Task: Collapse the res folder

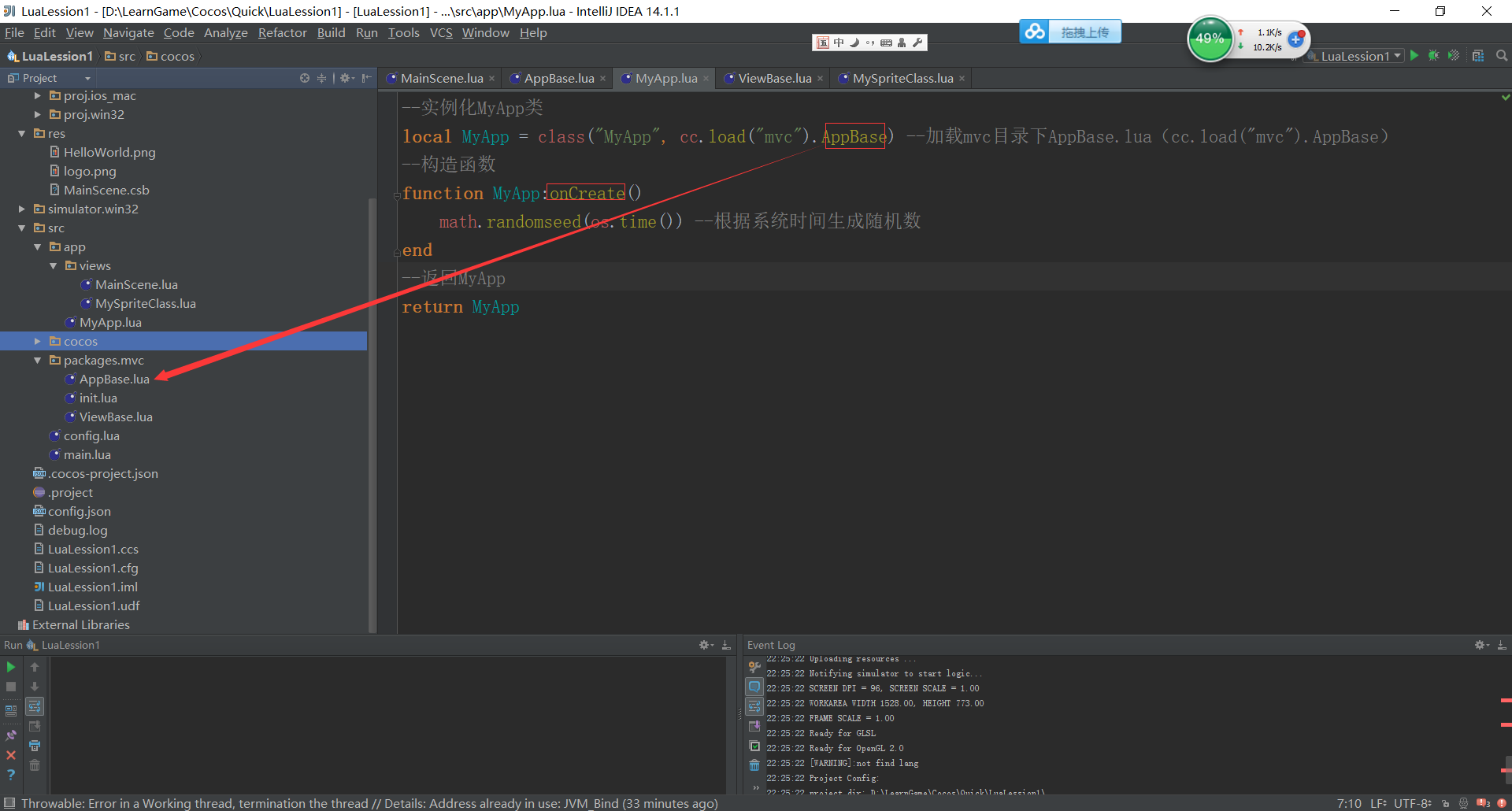Action: pos(21,133)
